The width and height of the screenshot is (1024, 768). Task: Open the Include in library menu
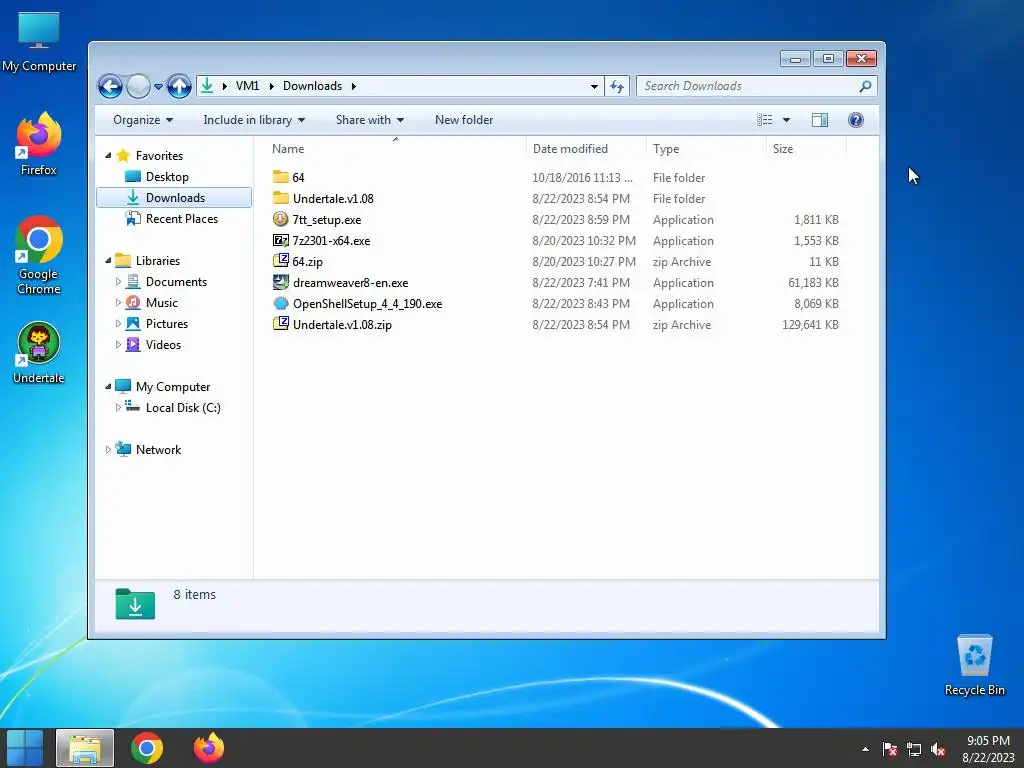coord(254,120)
